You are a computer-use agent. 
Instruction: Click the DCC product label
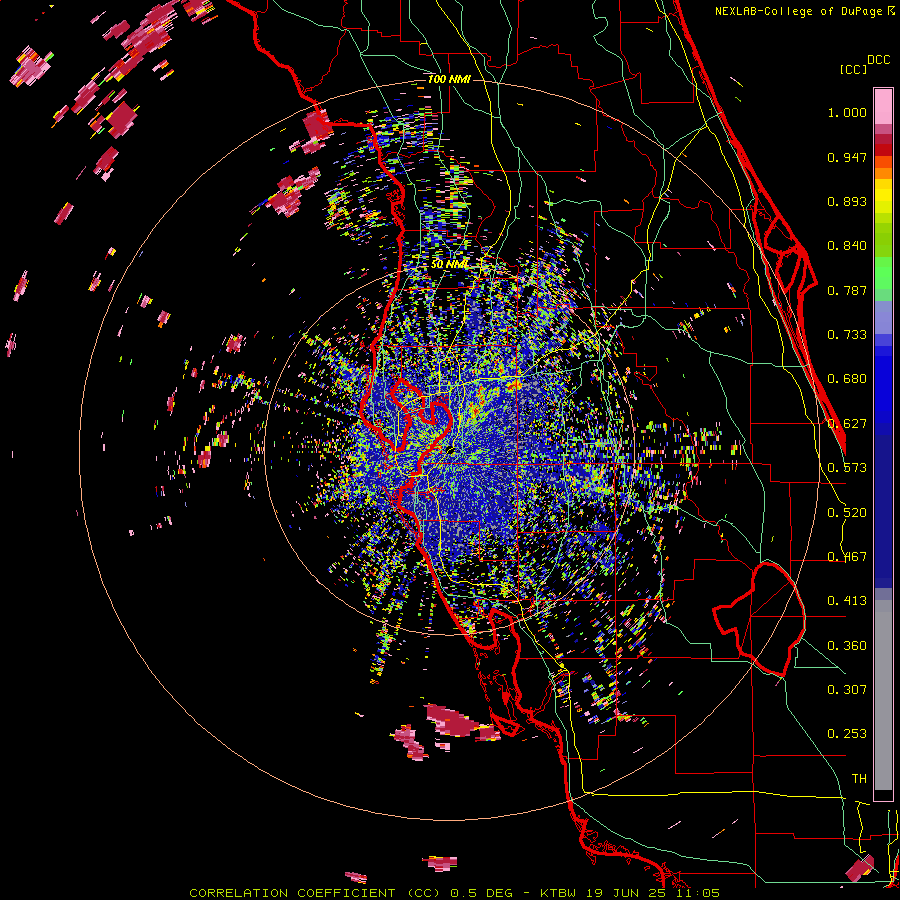click(x=879, y=60)
